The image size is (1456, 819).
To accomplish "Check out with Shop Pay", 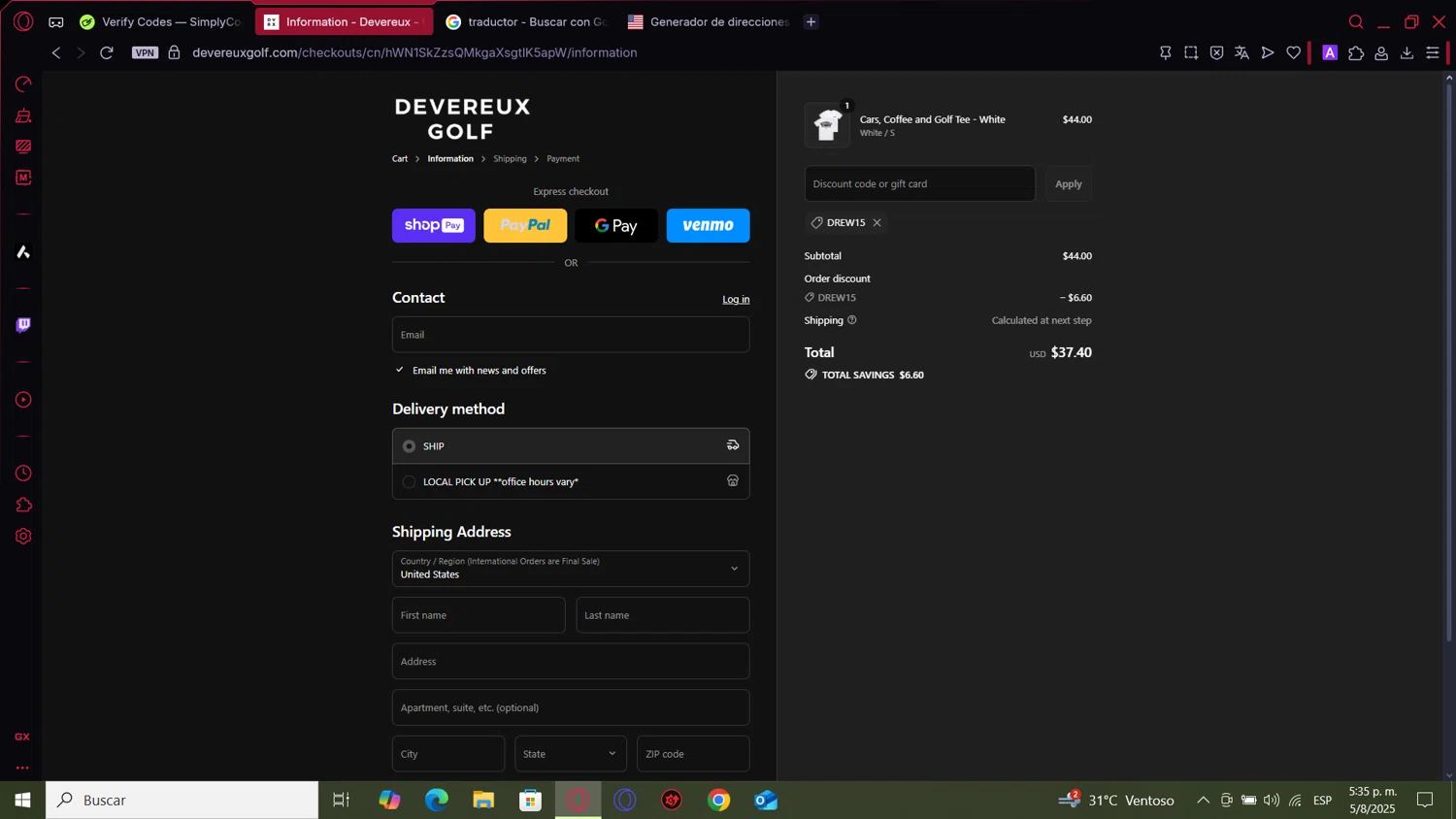I will [x=434, y=225].
